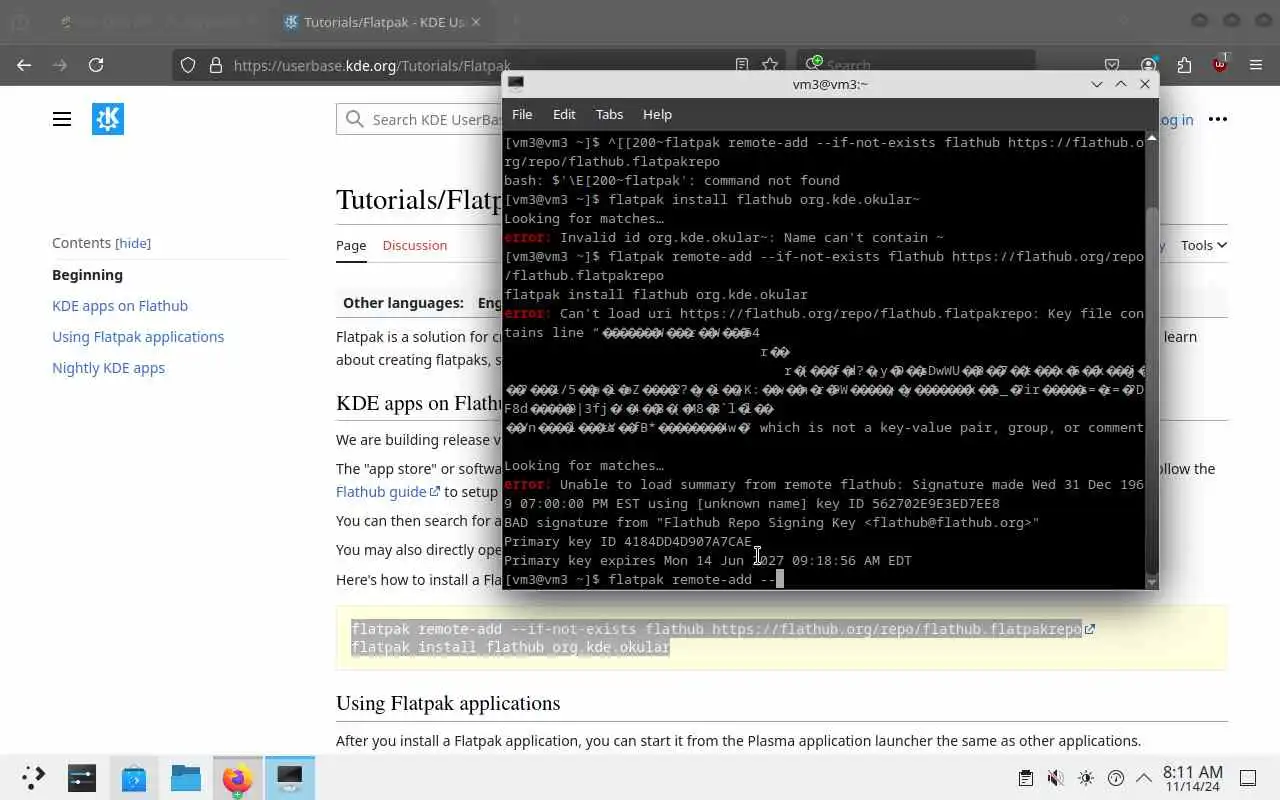The width and height of the screenshot is (1280, 800).
Task: Hide the Contents sidebar list
Action: tap(133, 243)
